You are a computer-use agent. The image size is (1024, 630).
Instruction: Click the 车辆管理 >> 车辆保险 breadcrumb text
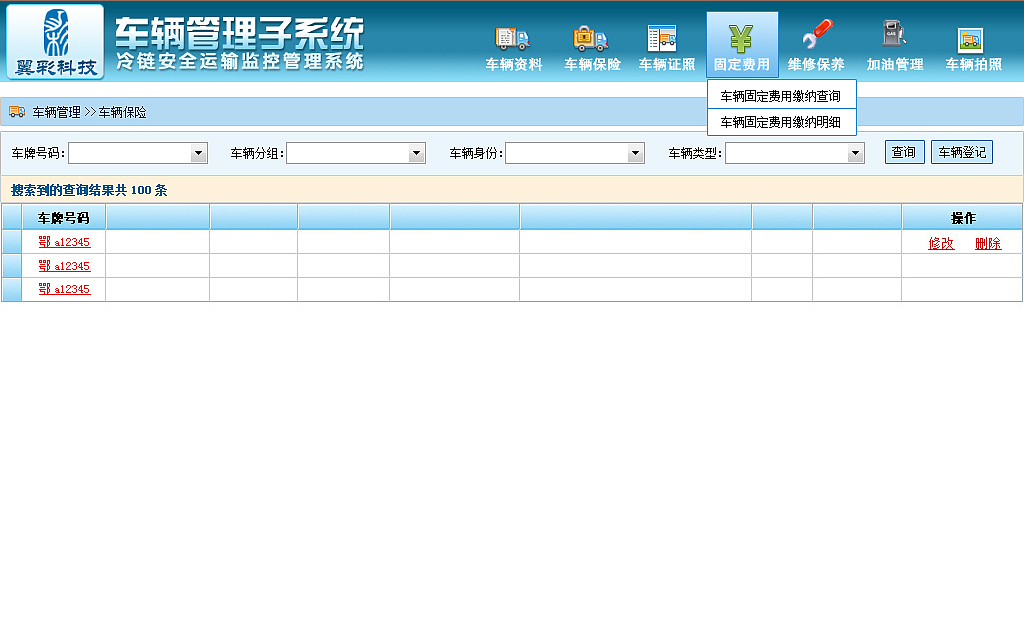(89, 112)
